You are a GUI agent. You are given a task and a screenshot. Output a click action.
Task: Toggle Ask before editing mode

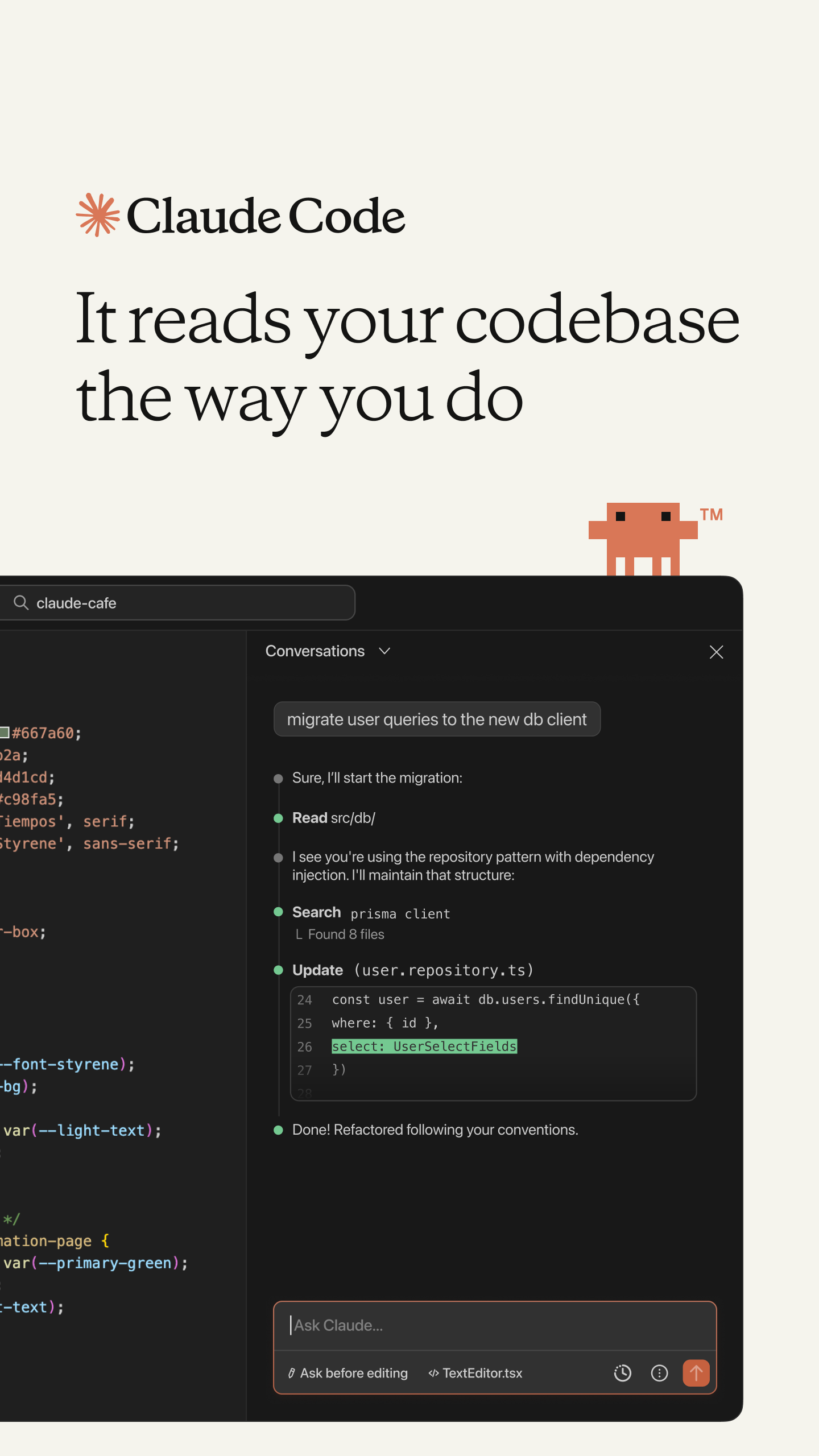(348, 1373)
